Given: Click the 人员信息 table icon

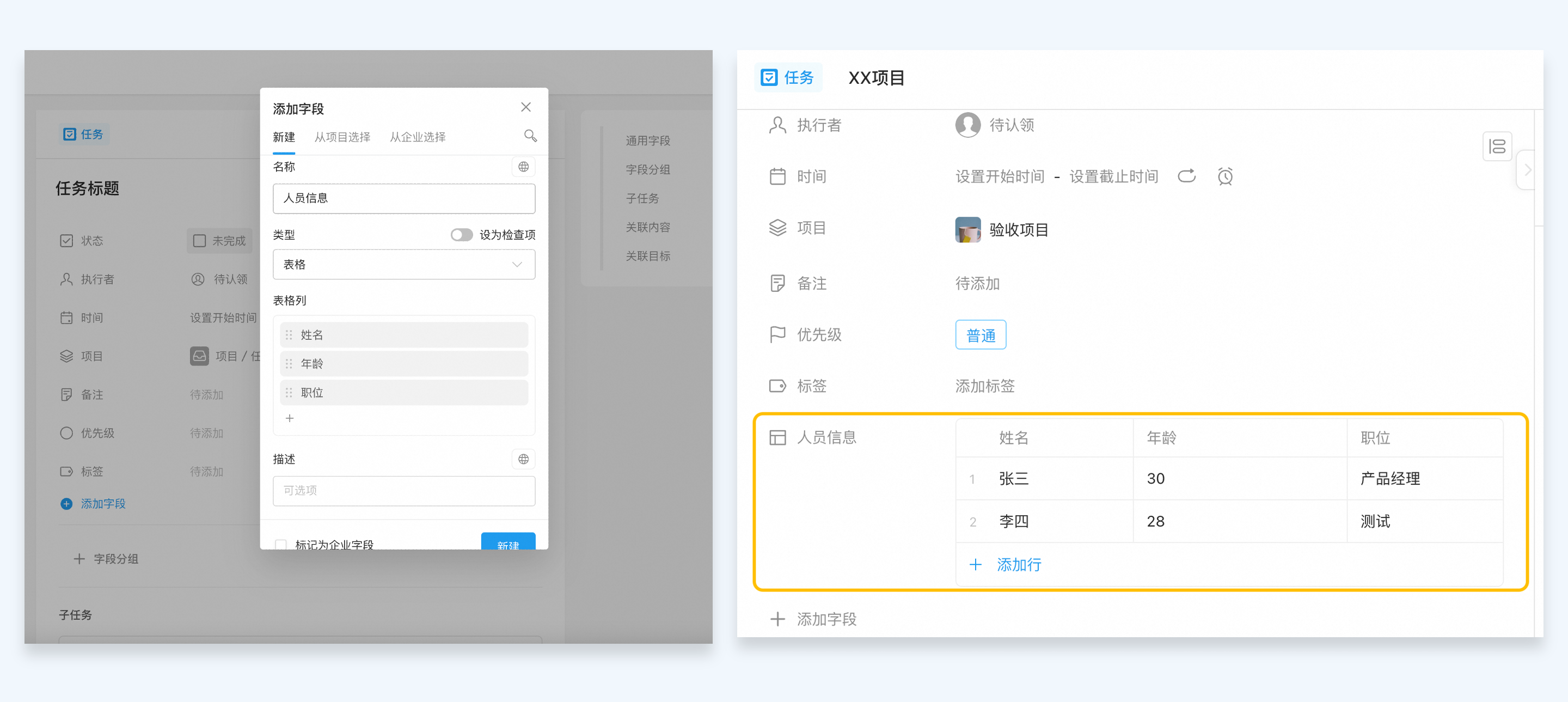Looking at the screenshot, I should click(777, 437).
